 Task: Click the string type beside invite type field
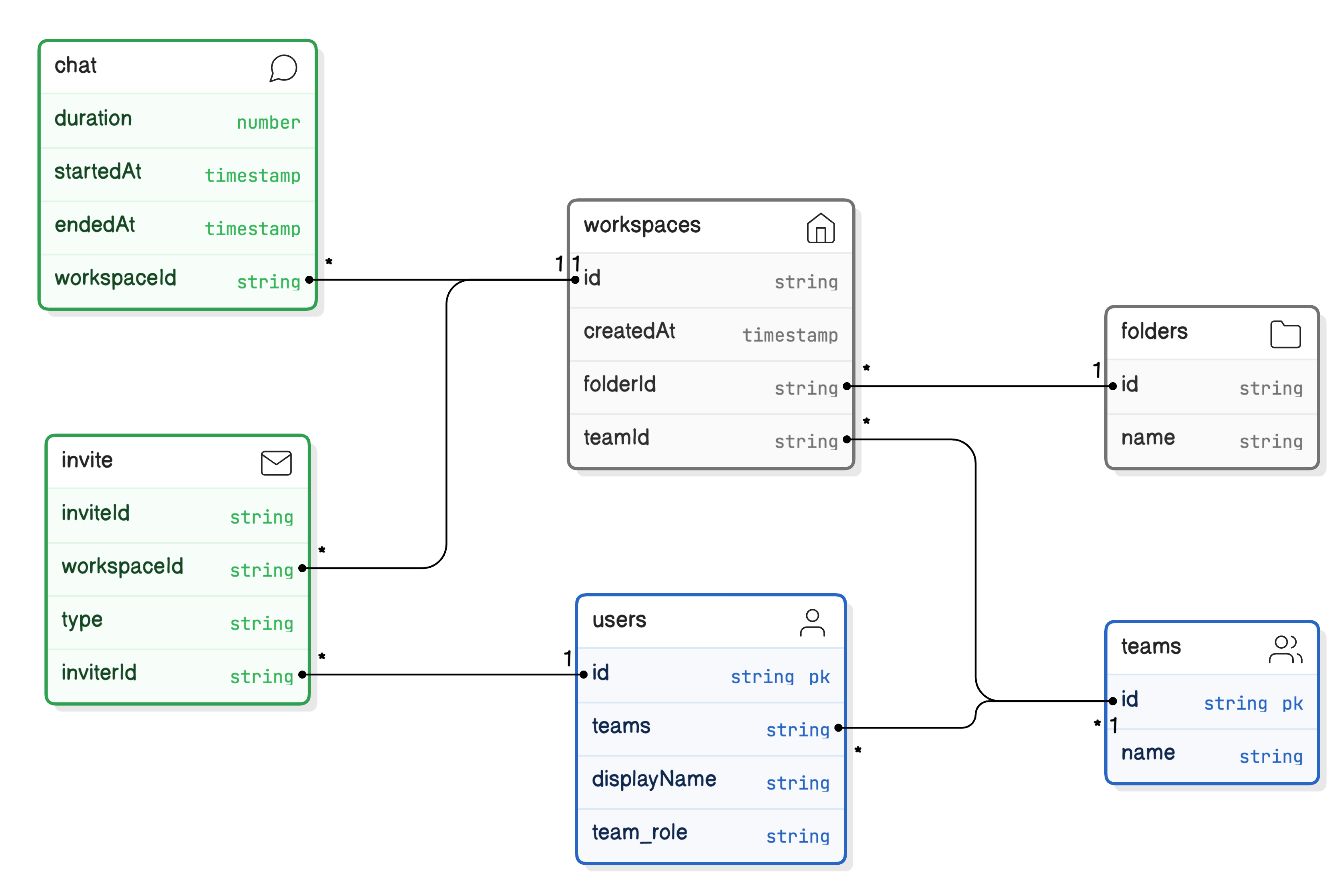[x=261, y=624]
